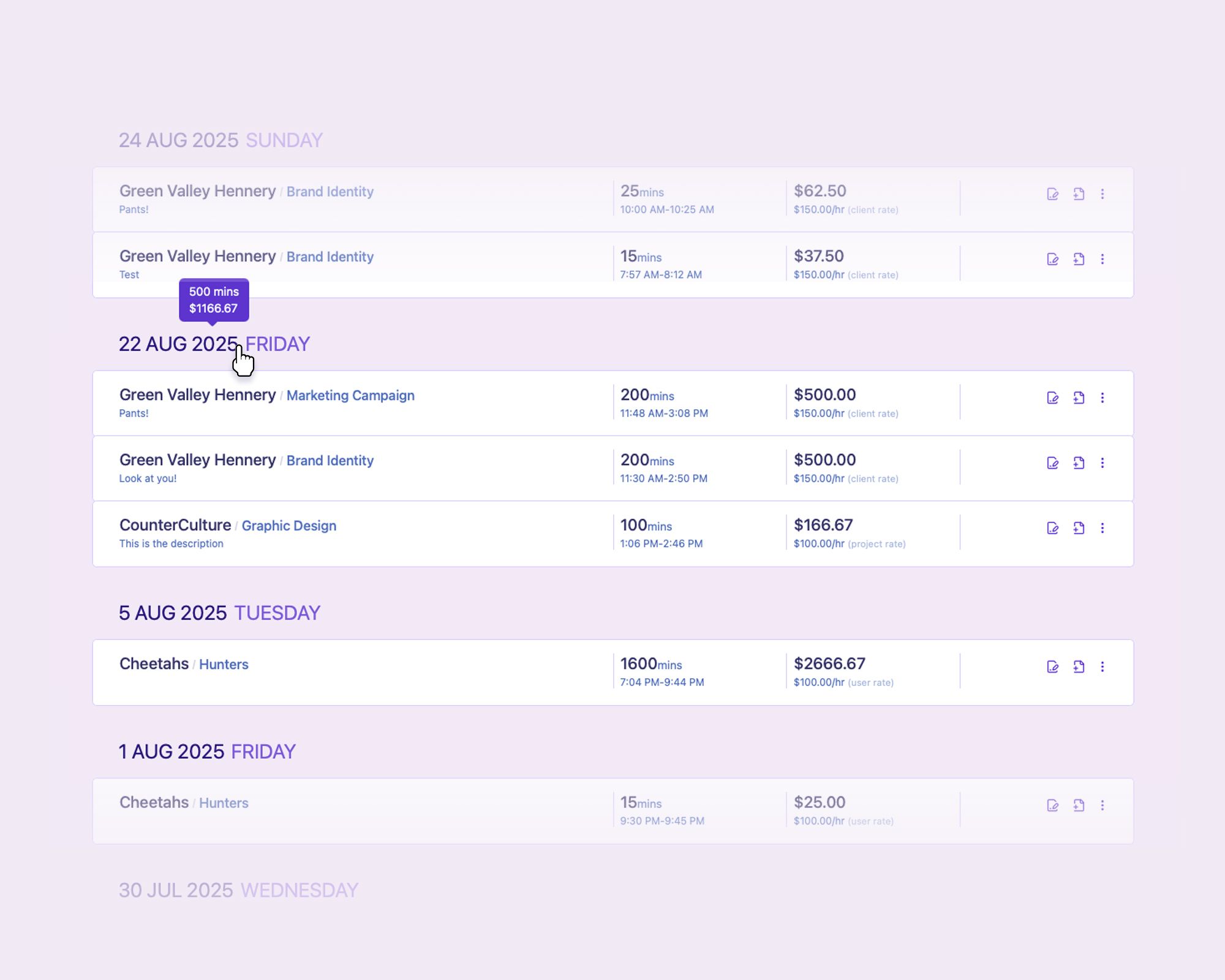The width and height of the screenshot is (1225, 980).
Task: Duplicate the 15mins Test time entry
Action: pos(1079,259)
